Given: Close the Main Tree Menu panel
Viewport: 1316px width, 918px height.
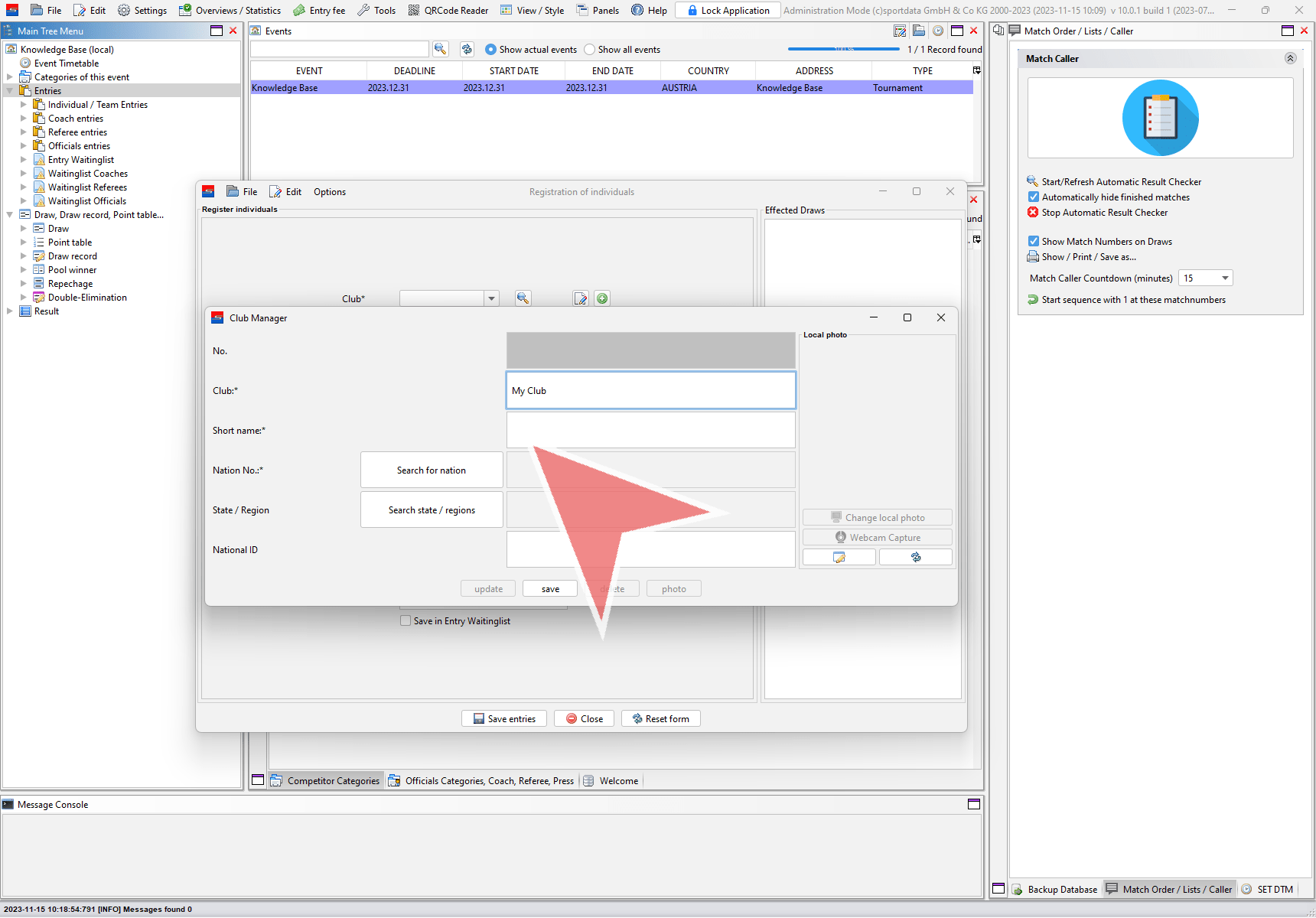Looking at the screenshot, I should click(233, 31).
